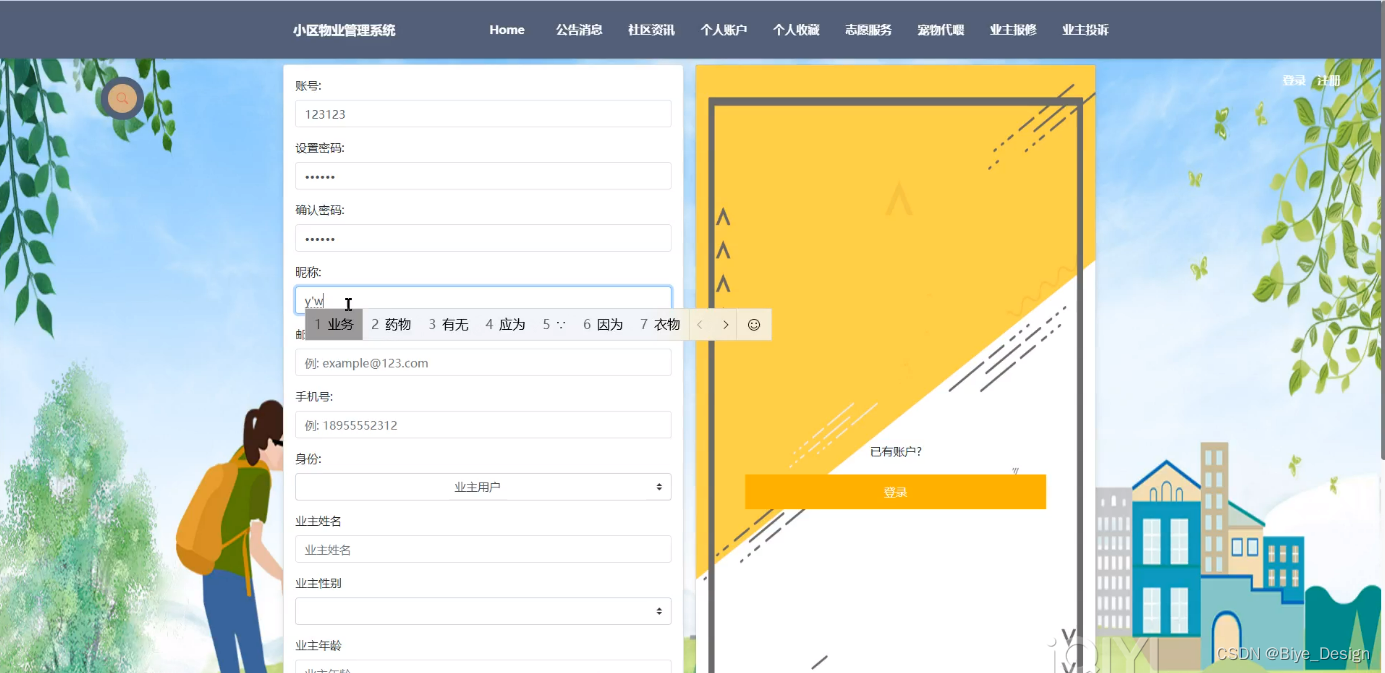The height and width of the screenshot is (673, 1385).
Task: Pick IME candidate 5 symbol
Action: tap(554, 325)
